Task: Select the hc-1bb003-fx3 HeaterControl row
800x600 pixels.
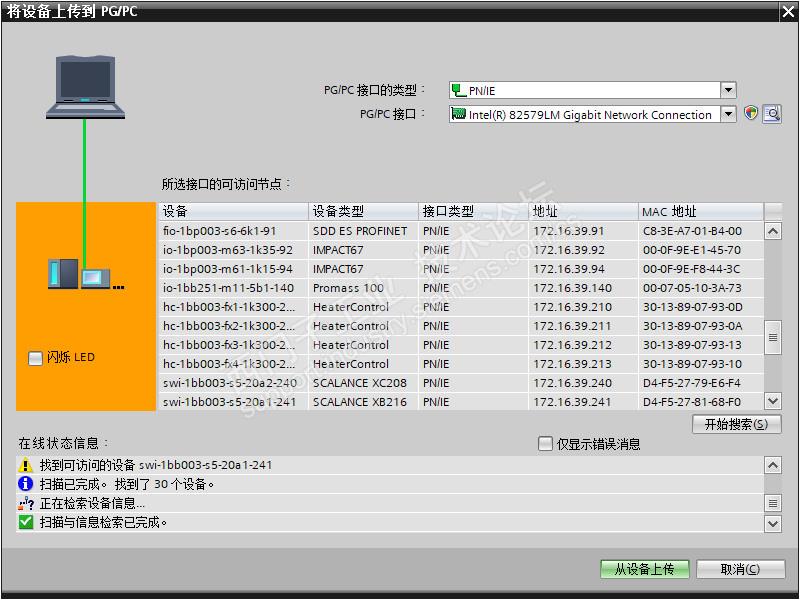Action: [x=461, y=345]
